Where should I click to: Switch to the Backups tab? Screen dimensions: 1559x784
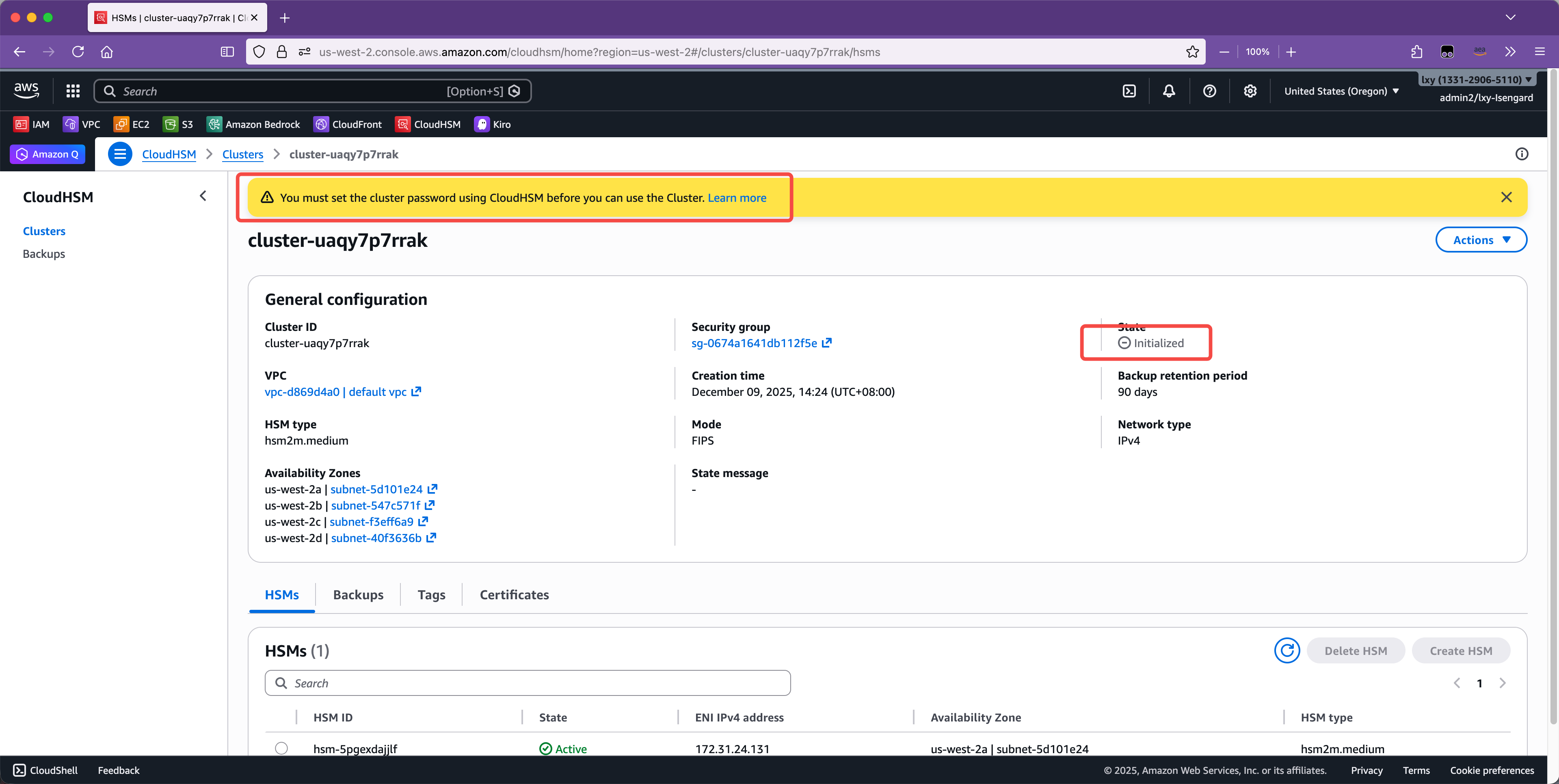[358, 595]
